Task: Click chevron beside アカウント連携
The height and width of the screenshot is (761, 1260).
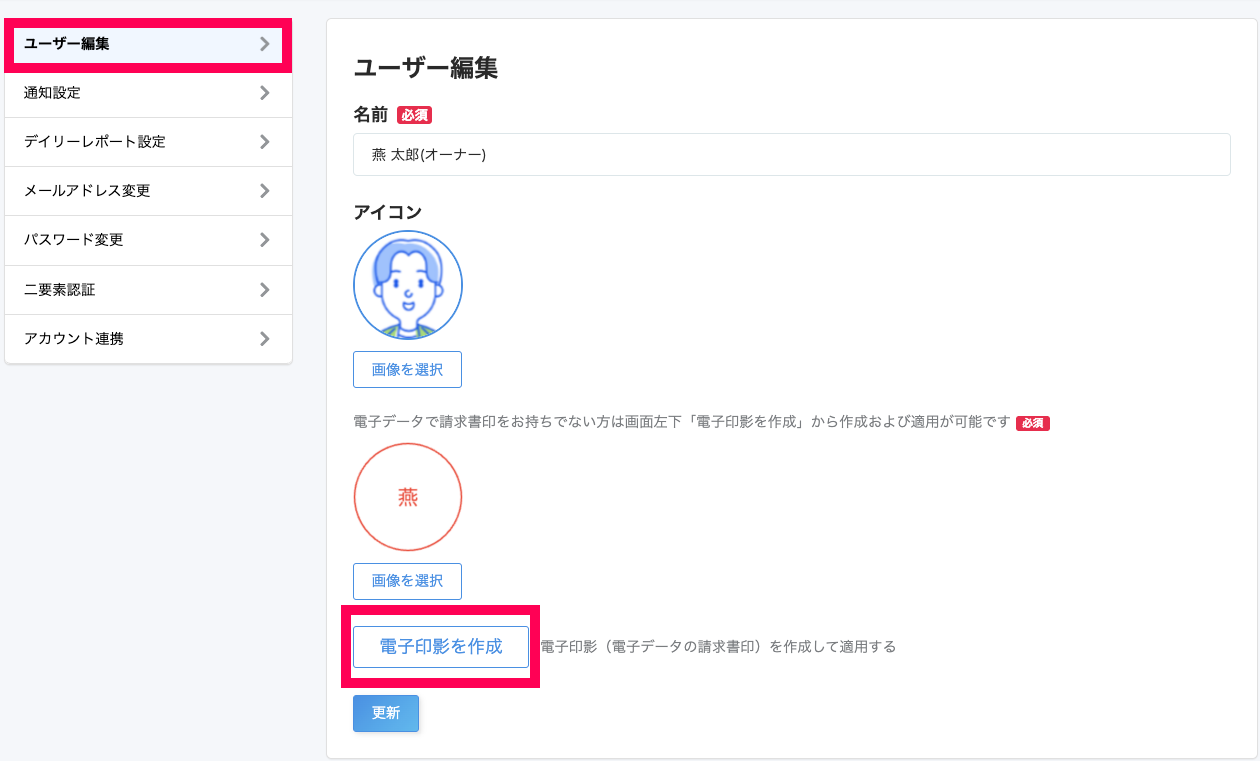Action: click(264, 339)
